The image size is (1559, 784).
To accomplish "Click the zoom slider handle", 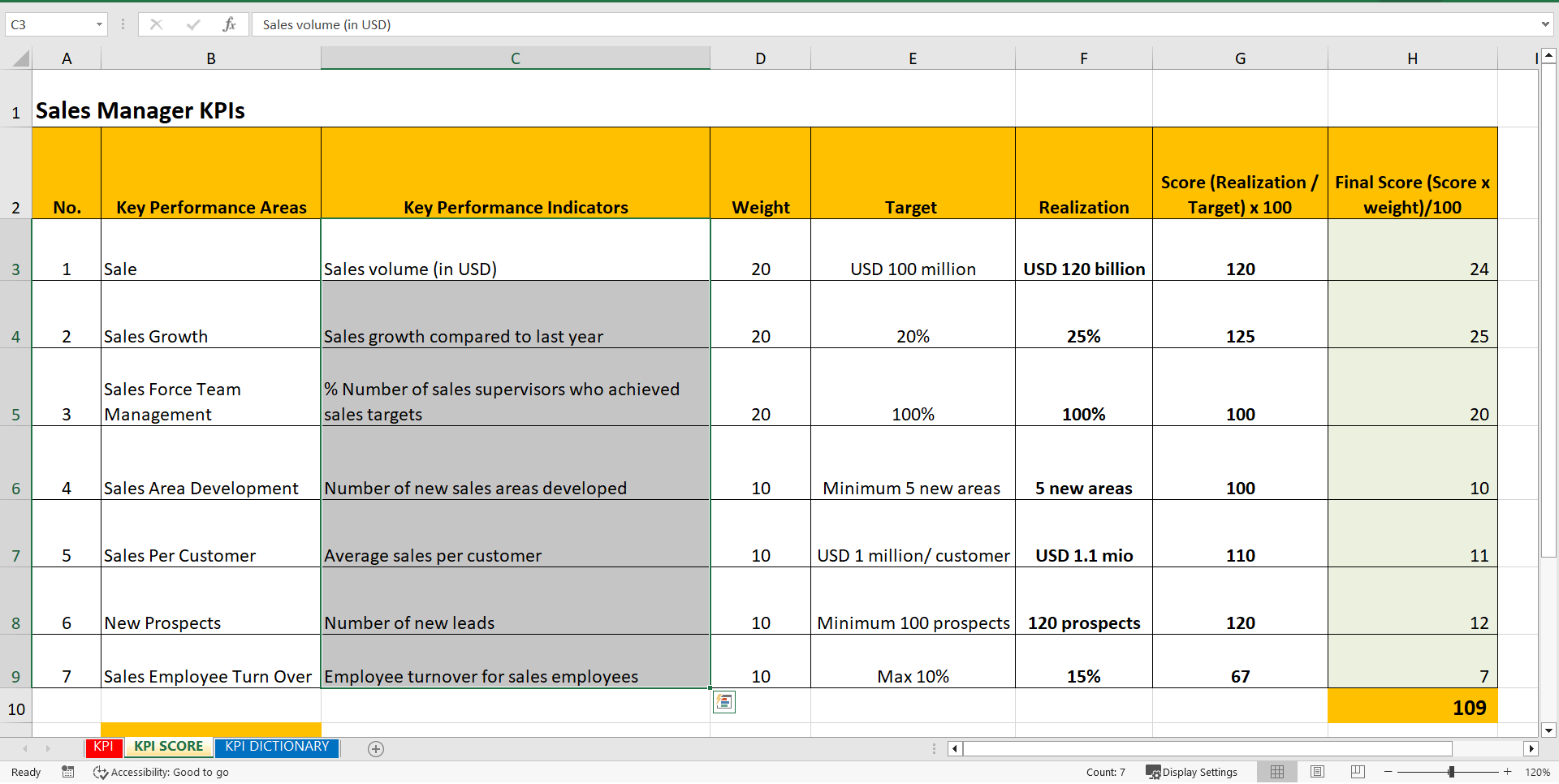I will tap(1451, 772).
